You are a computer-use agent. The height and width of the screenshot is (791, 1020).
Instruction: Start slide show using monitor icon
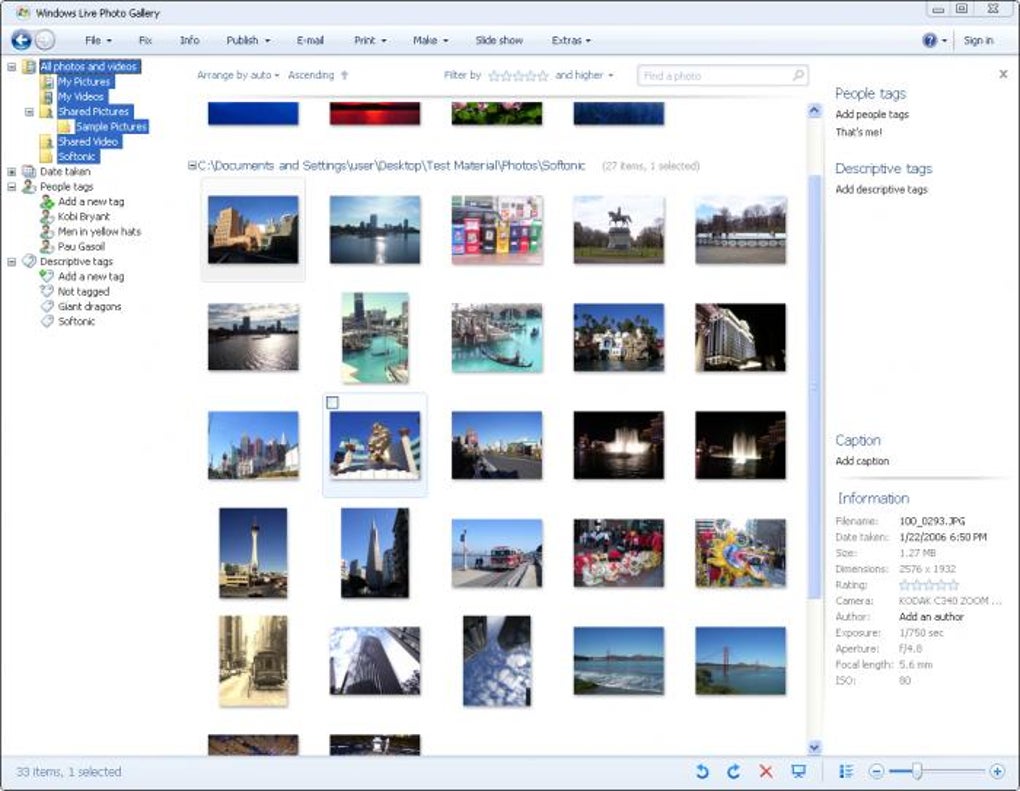coord(798,771)
